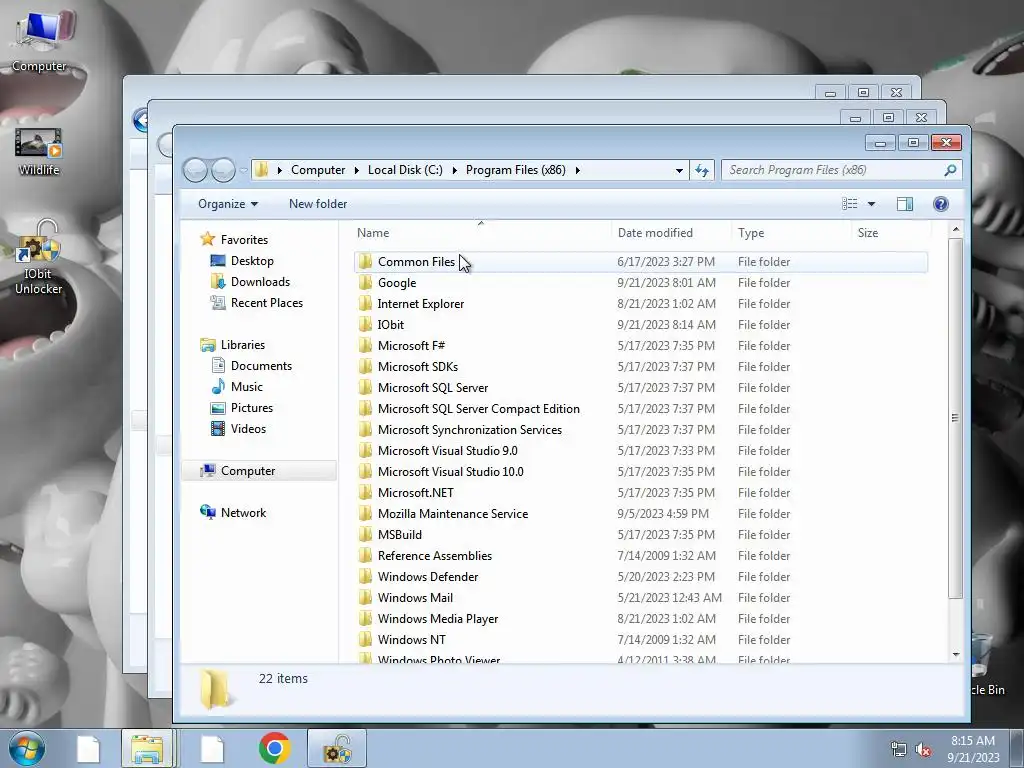Select the Google folder icon

coord(365,283)
